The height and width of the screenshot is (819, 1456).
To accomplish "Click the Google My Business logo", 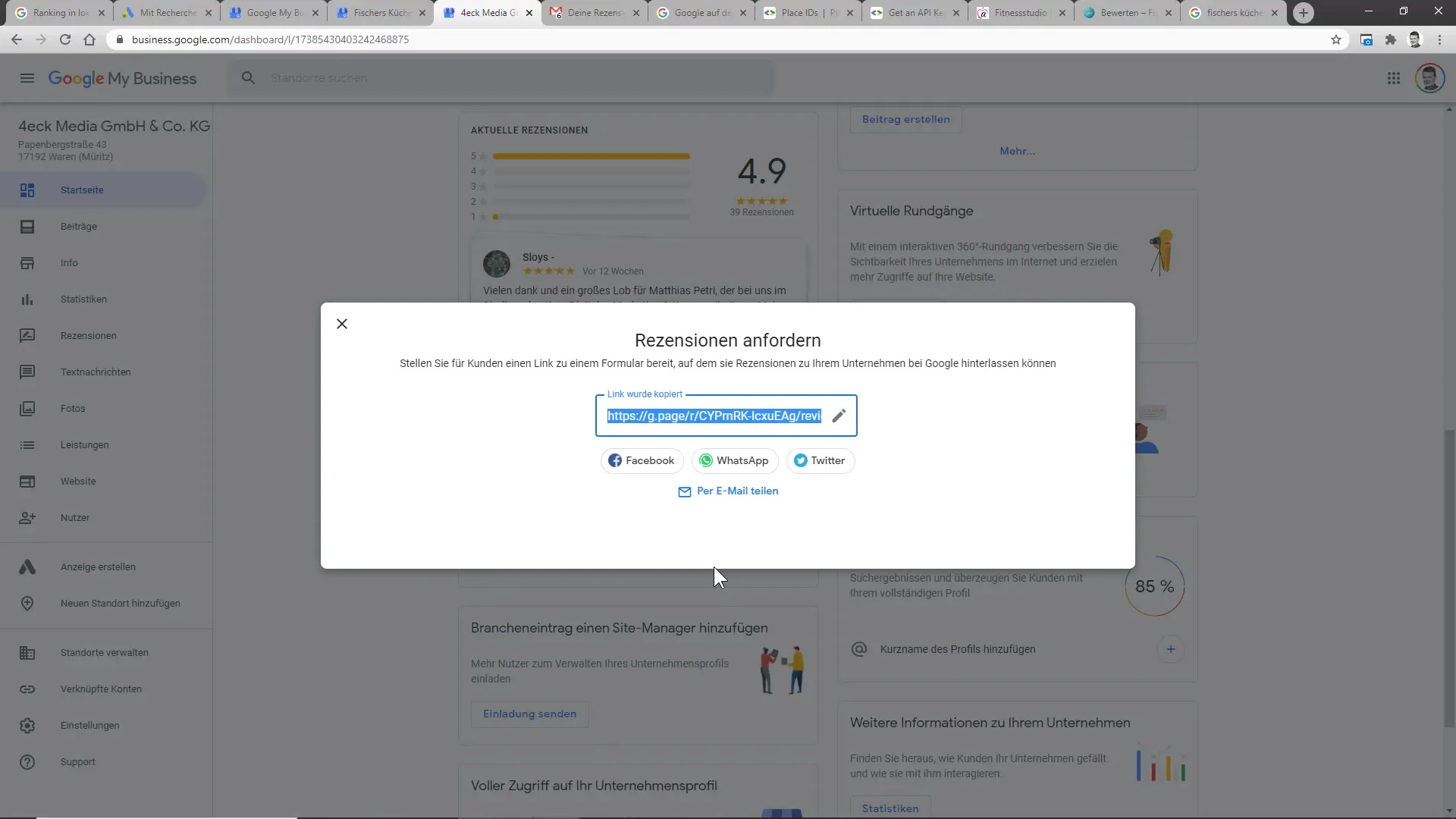I will pos(122,78).
